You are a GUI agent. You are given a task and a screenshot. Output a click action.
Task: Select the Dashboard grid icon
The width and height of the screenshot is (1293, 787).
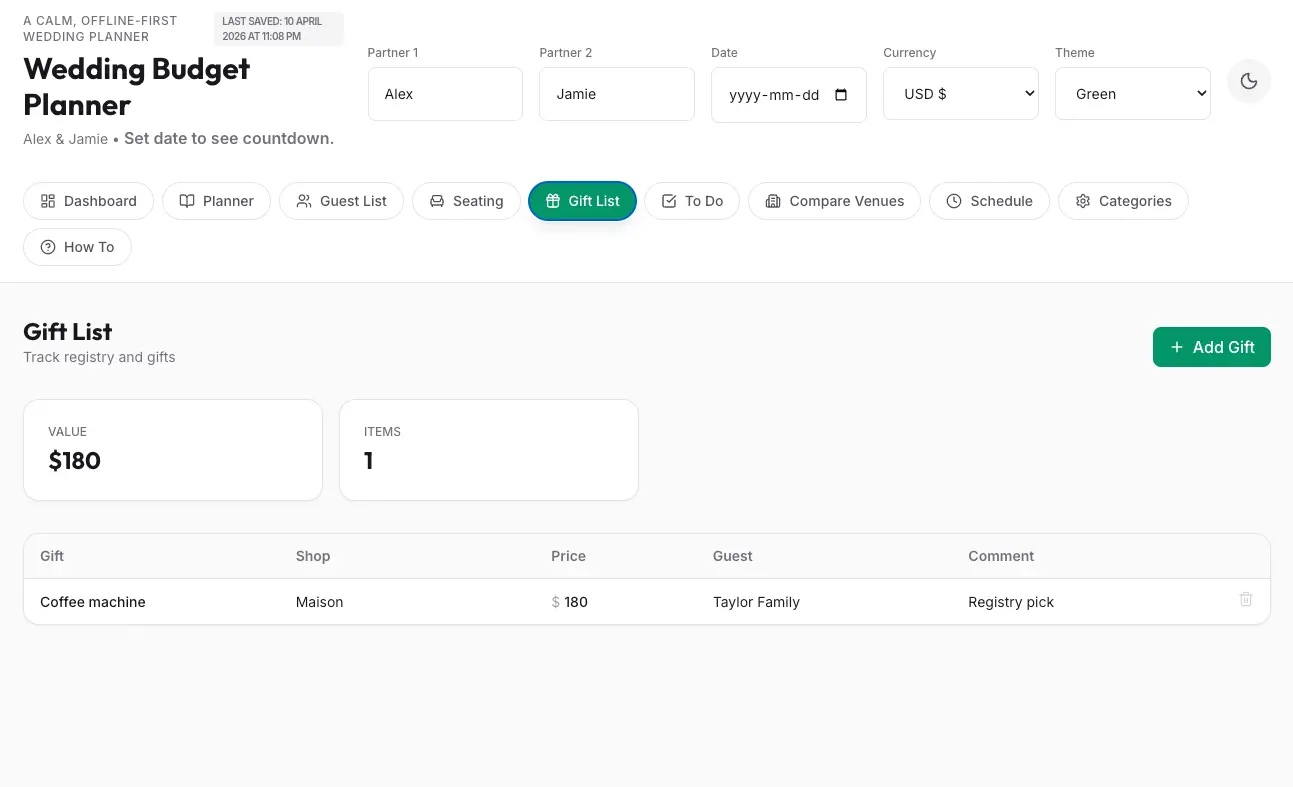(48, 201)
